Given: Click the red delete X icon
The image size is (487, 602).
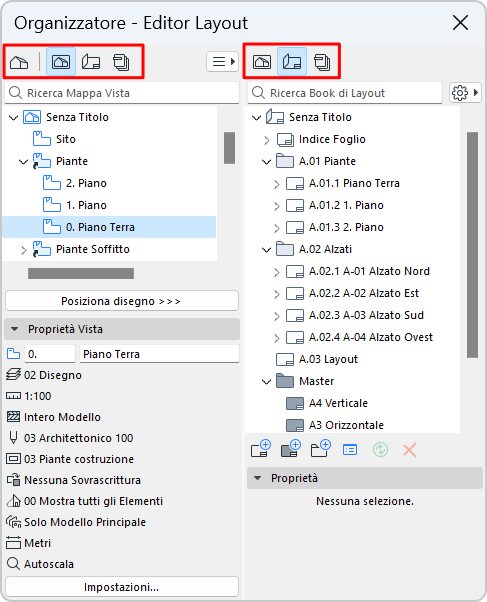Looking at the screenshot, I should click(410, 450).
